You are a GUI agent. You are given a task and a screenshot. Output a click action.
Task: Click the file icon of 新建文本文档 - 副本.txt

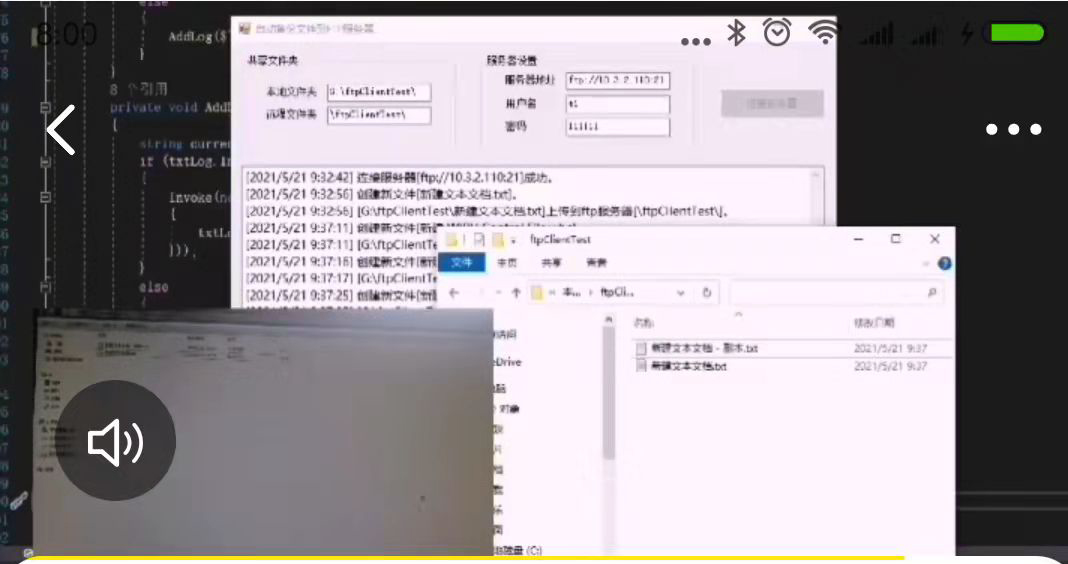640,348
